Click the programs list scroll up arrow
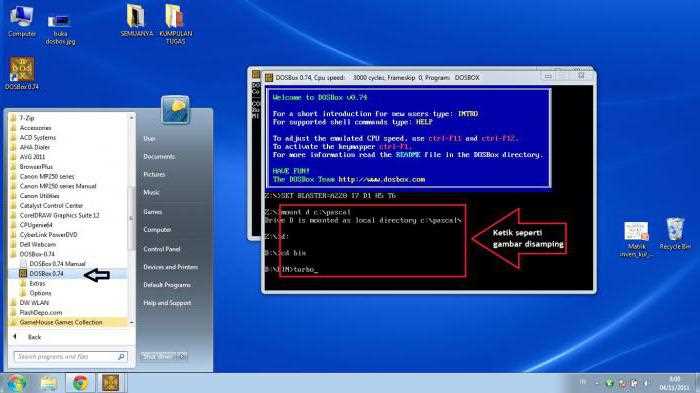This screenshot has height=393, width=700. 131,117
